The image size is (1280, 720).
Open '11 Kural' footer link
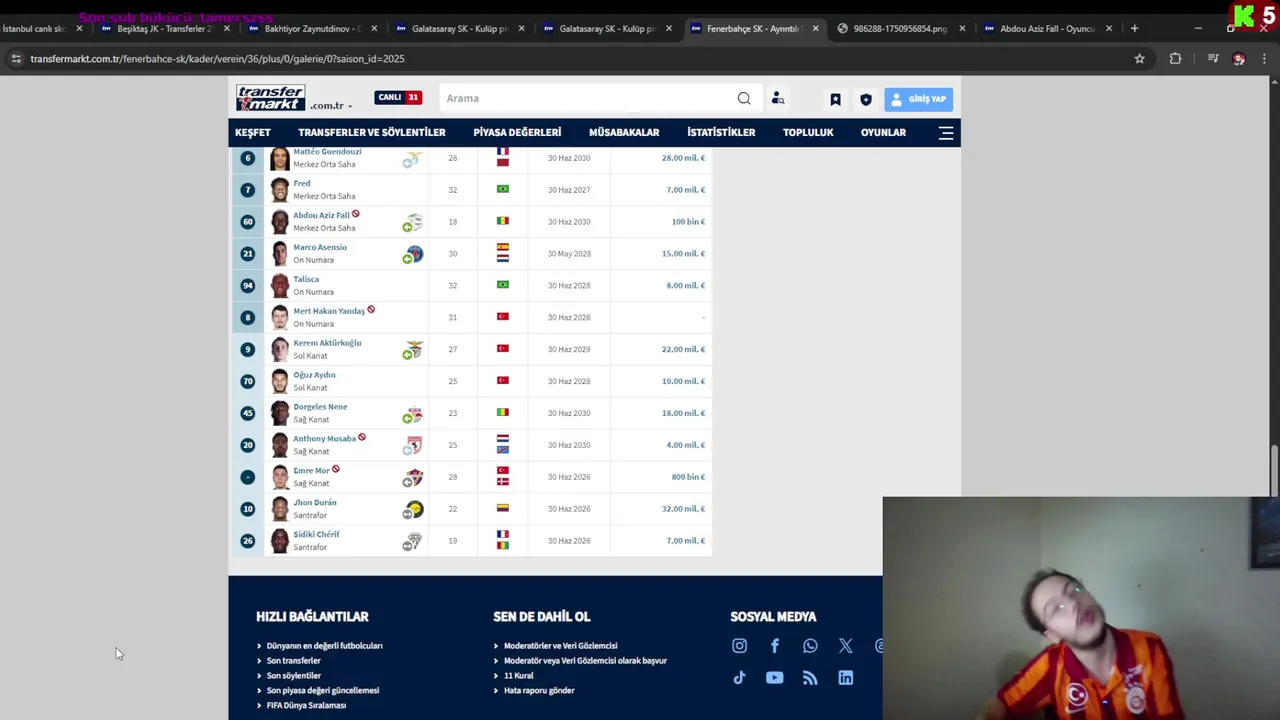518,676
